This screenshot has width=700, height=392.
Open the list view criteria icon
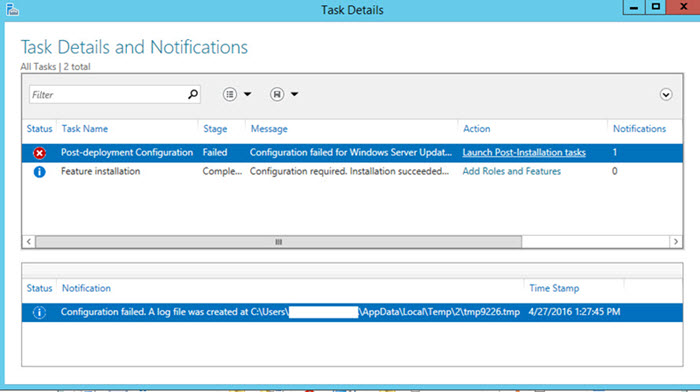coord(230,94)
